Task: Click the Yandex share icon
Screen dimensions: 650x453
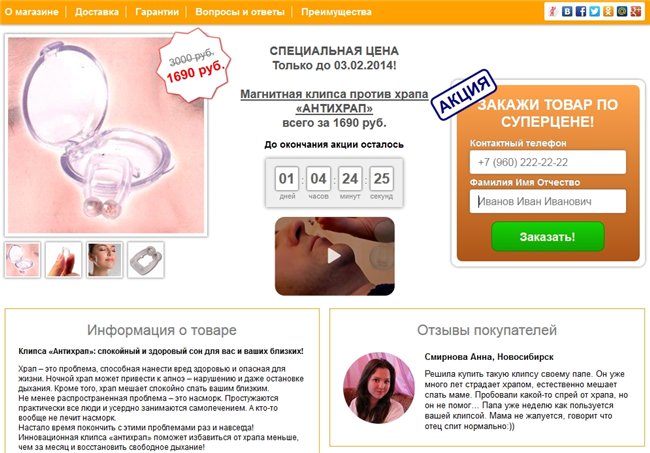Action: point(553,11)
